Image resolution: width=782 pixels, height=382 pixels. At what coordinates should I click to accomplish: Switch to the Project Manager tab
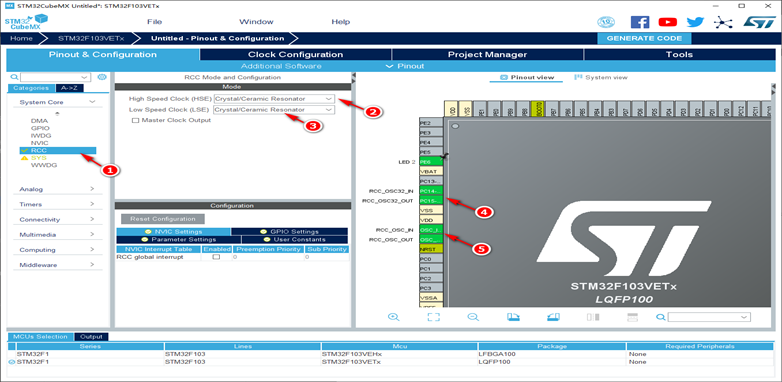pyautogui.click(x=487, y=54)
